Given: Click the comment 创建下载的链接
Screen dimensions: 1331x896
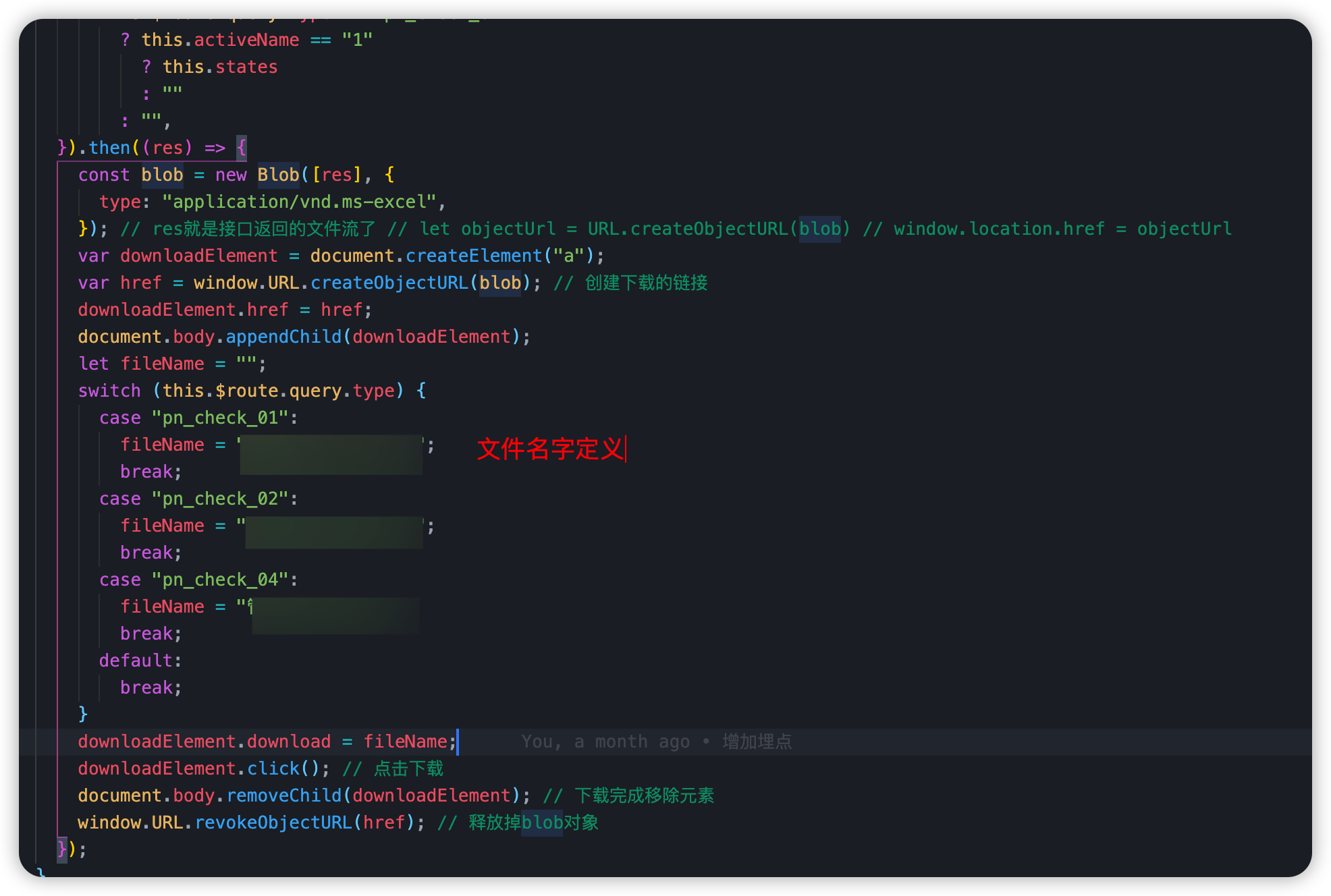Looking at the screenshot, I should pos(646,283).
